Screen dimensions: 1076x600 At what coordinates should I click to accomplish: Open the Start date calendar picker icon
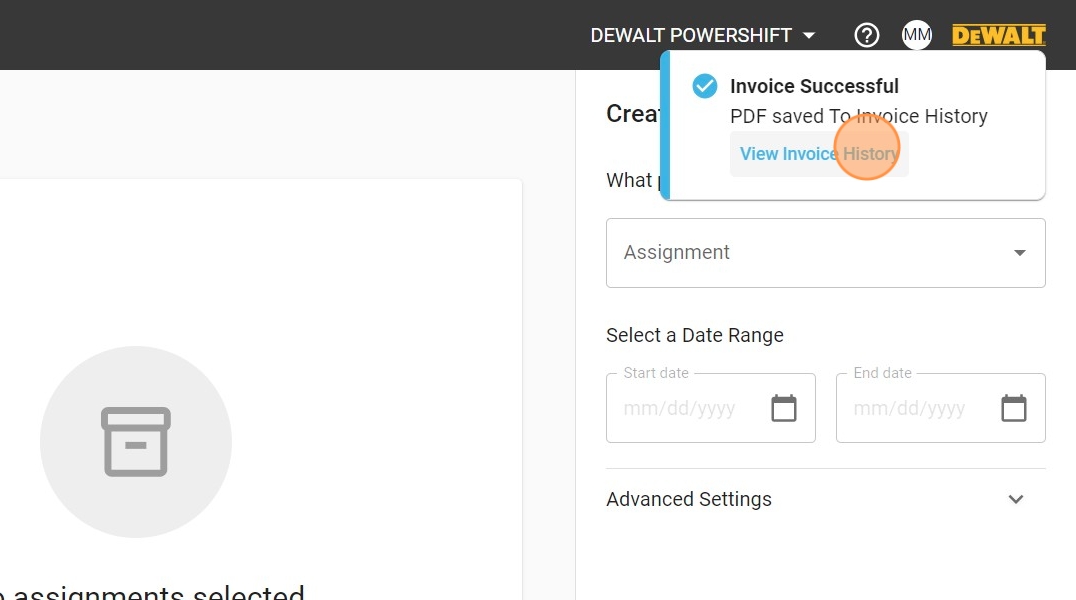coord(784,408)
